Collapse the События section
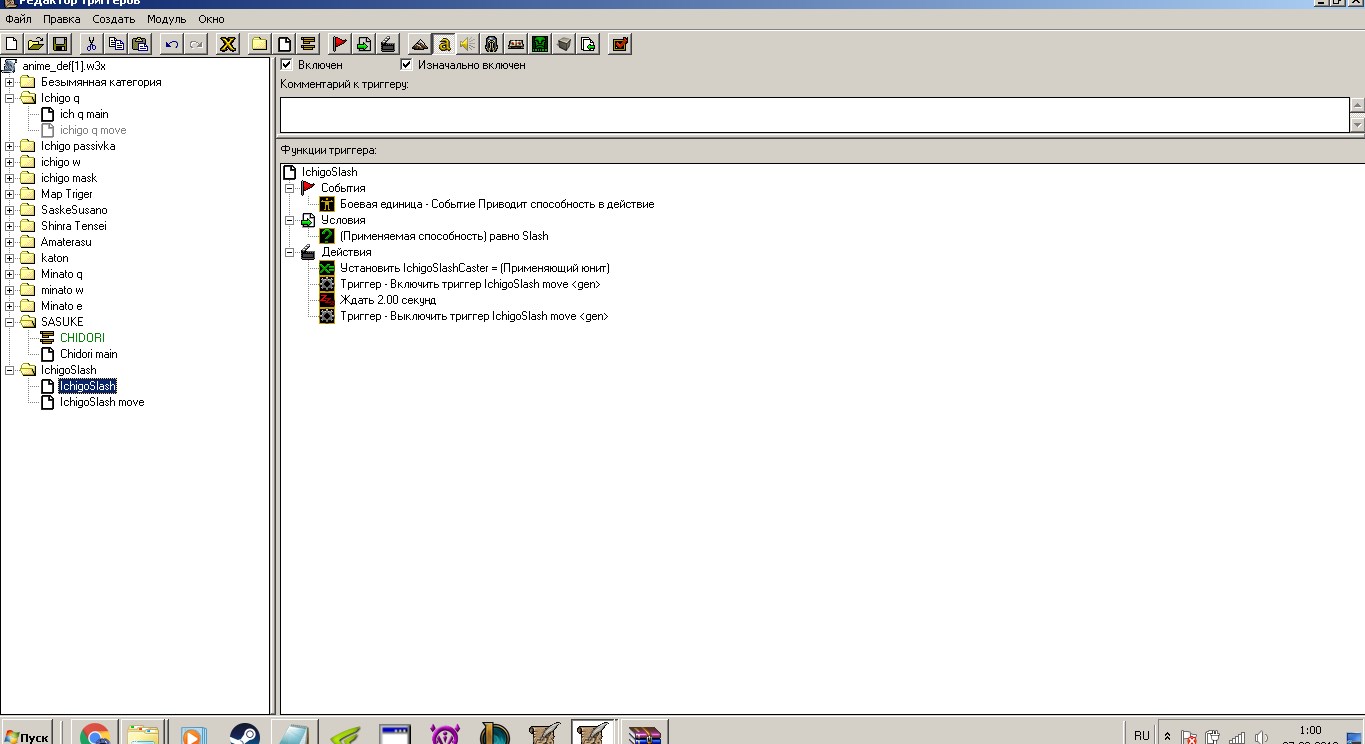 tap(290, 188)
